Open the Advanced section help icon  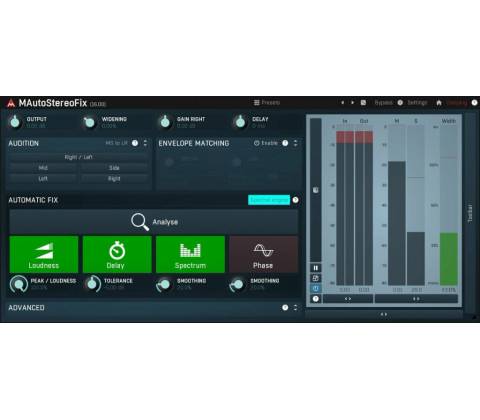click(285, 308)
